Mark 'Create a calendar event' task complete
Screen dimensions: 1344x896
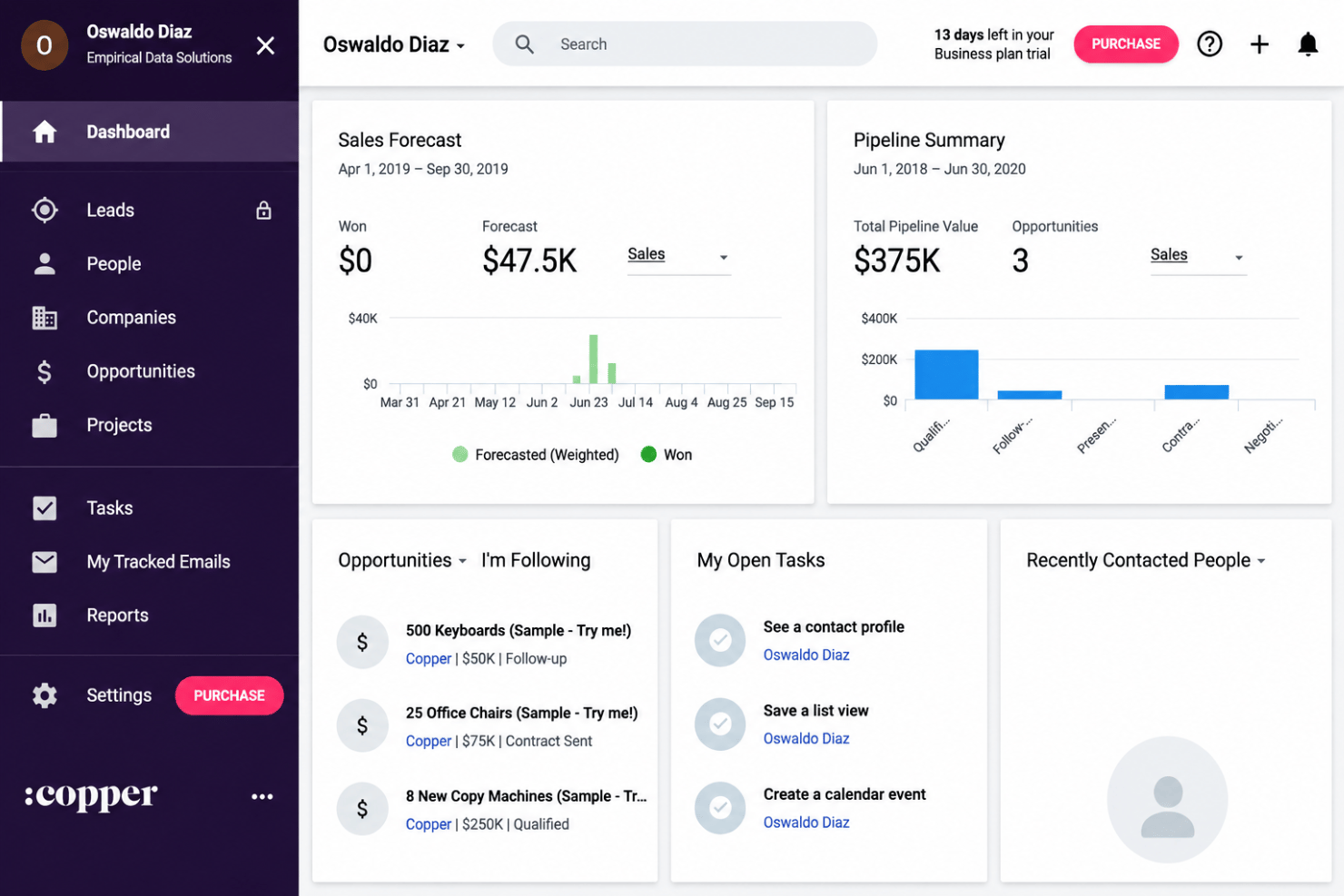coord(720,808)
